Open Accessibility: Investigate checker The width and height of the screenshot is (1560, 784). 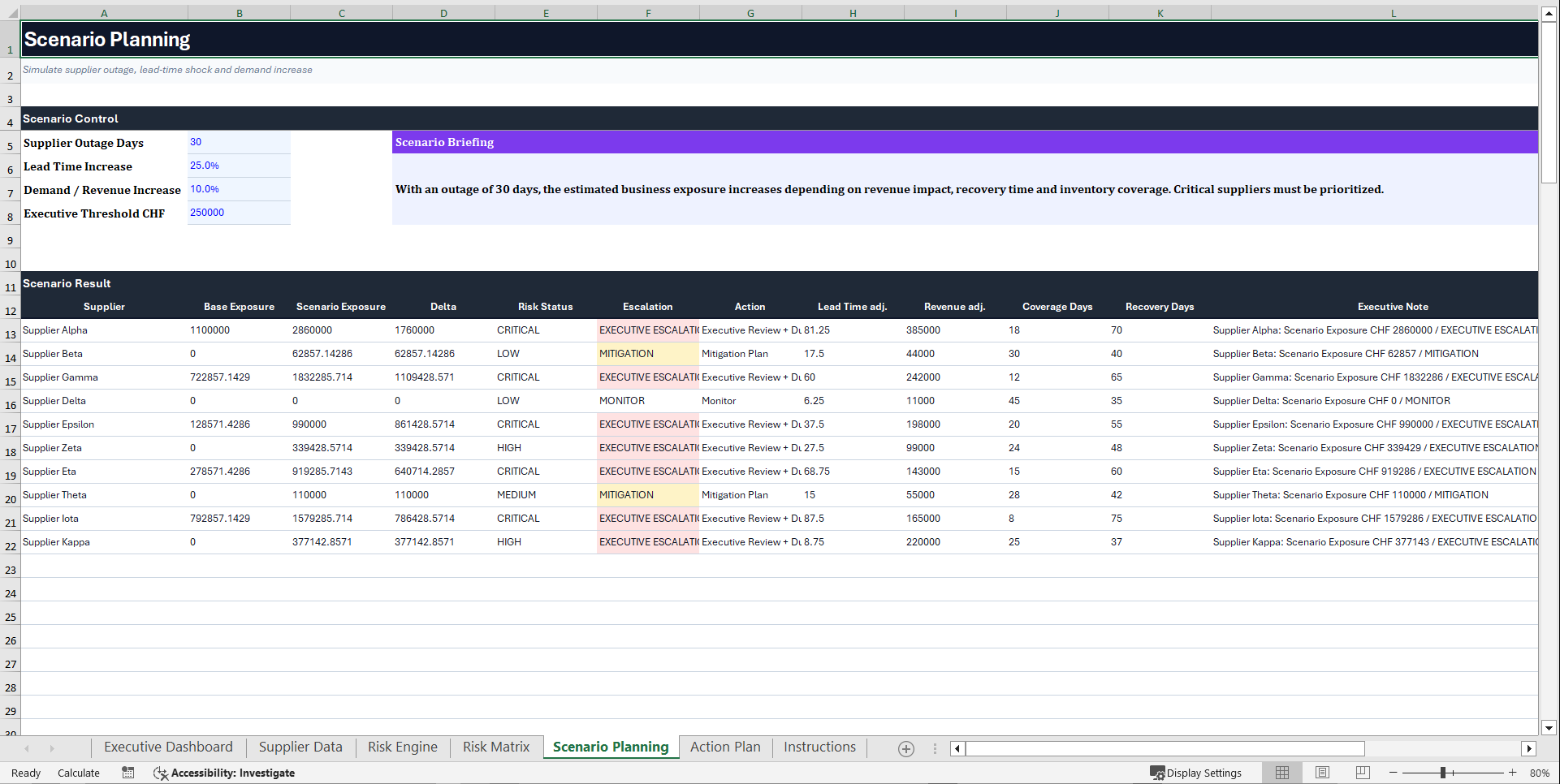point(223,773)
